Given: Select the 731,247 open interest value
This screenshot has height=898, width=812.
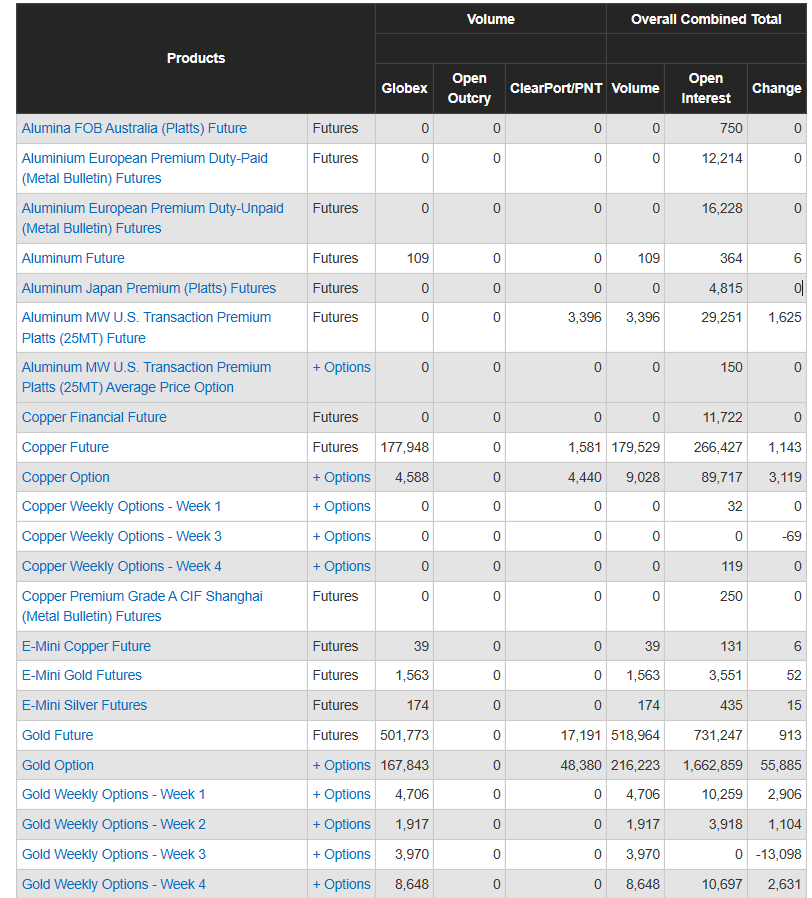Looking at the screenshot, I should point(718,735).
